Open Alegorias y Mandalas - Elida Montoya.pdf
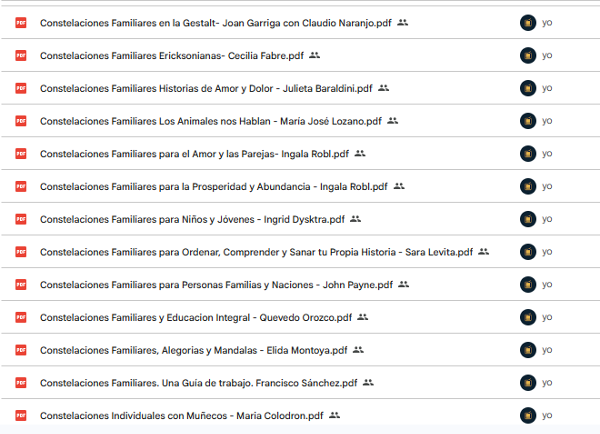600x434 pixels. (194, 350)
